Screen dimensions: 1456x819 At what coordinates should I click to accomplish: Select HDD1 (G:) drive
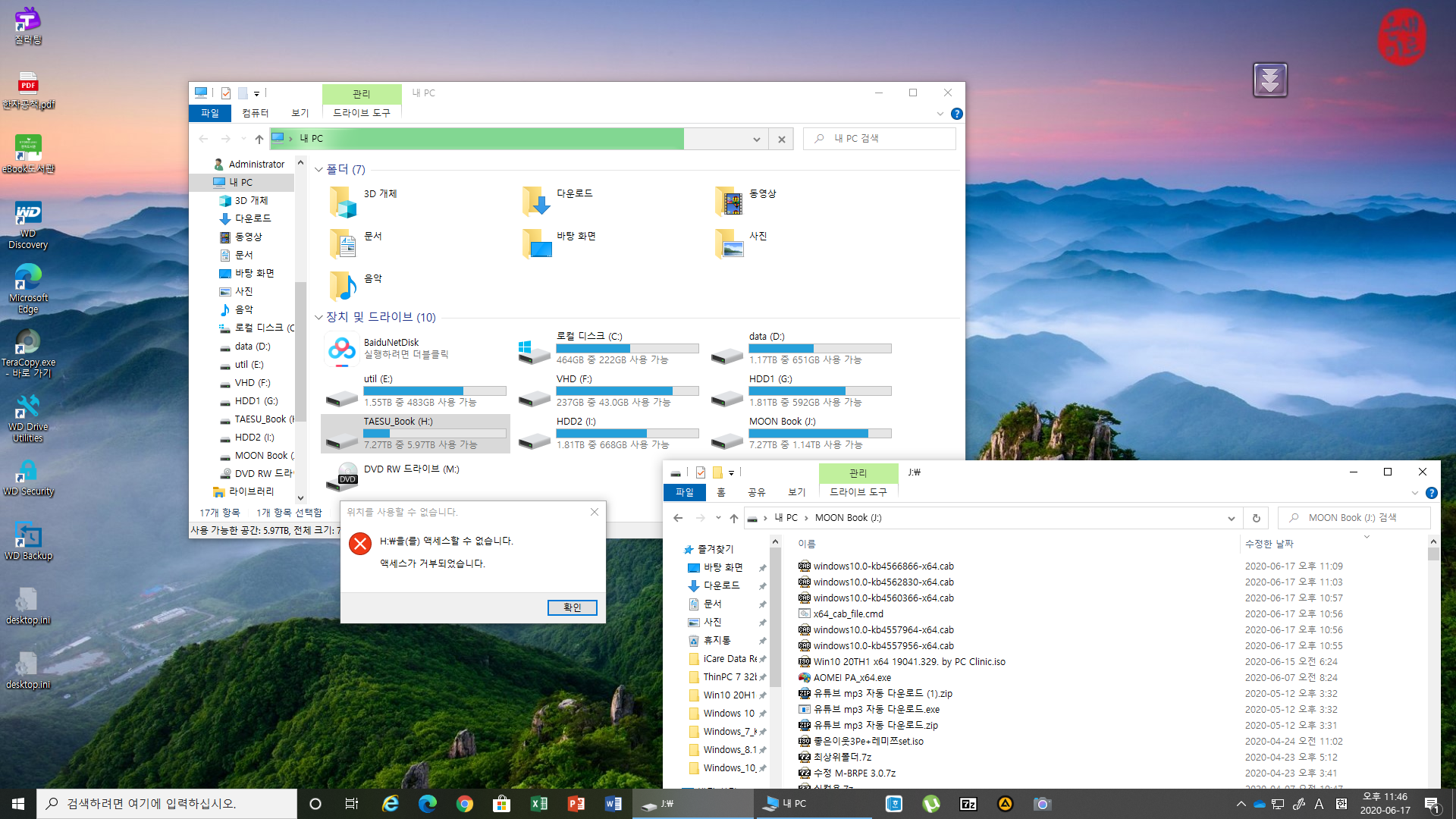point(800,391)
